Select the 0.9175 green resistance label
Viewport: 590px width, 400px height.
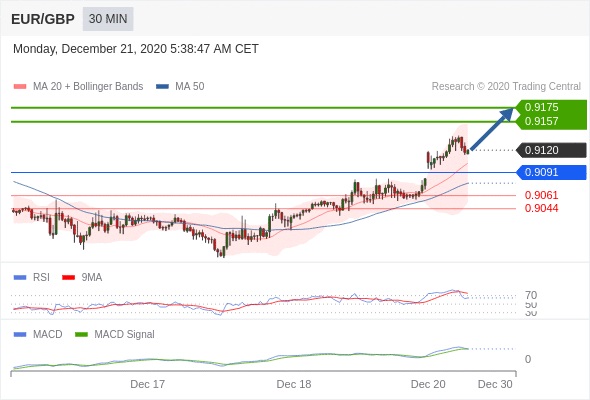click(x=541, y=107)
